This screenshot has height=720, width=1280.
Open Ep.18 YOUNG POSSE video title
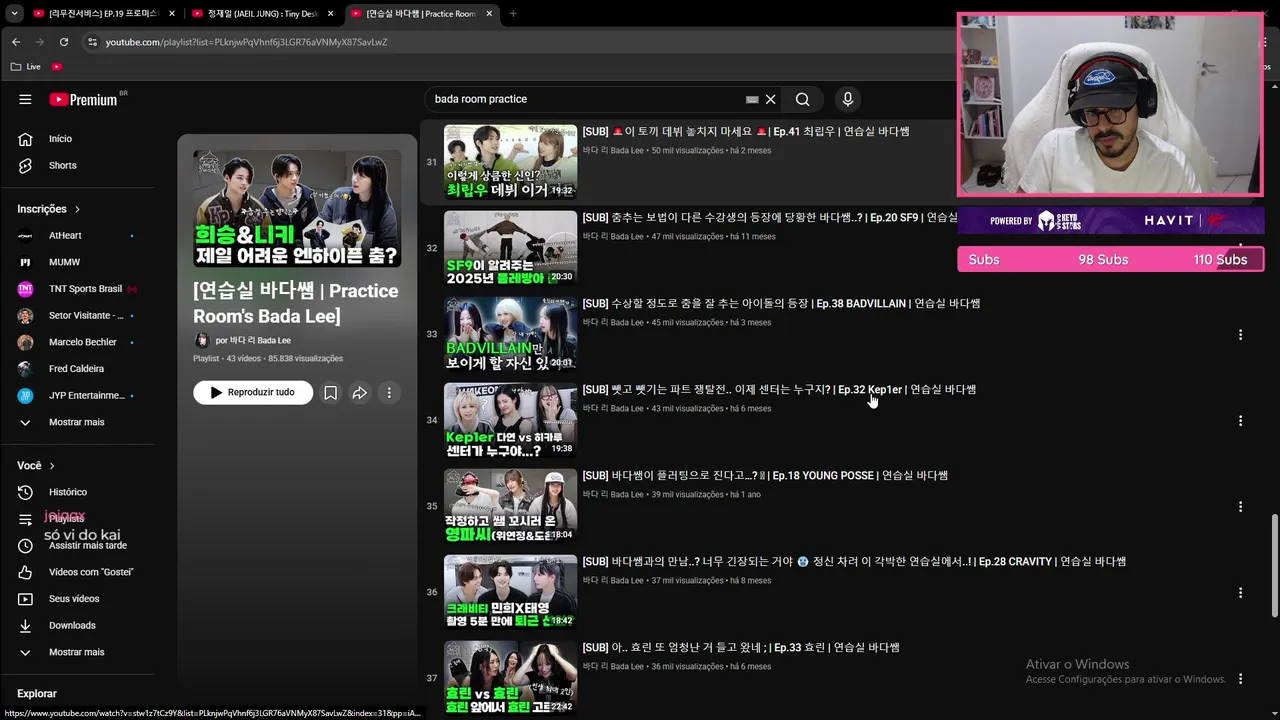[765, 475]
